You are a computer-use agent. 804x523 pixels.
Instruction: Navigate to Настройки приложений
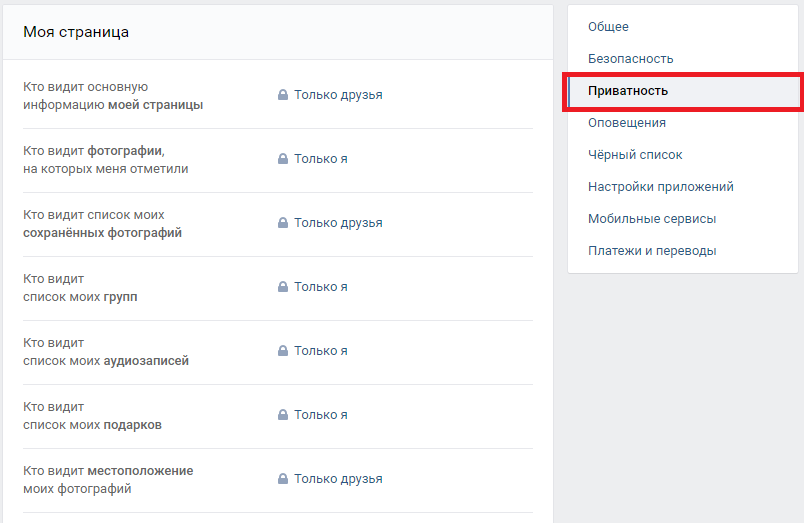[x=661, y=187]
